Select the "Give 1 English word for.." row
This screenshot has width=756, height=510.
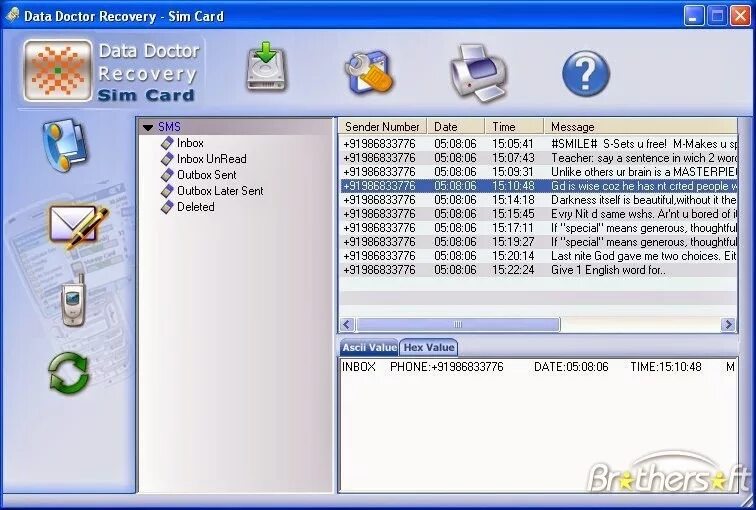pos(539,269)
